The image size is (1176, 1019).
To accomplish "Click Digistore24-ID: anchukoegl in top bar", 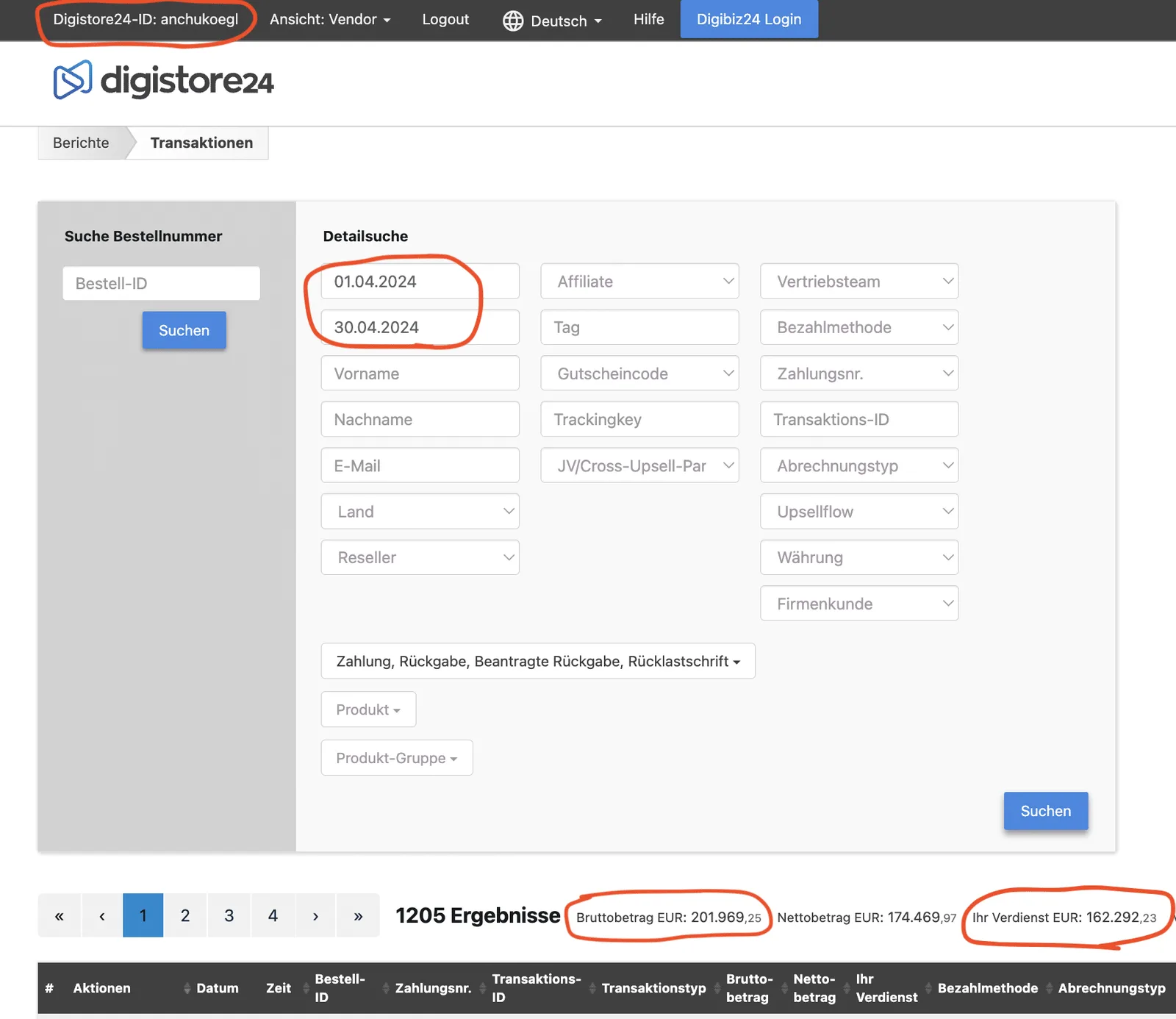I will pyautogui.click(x=146, y=19).
